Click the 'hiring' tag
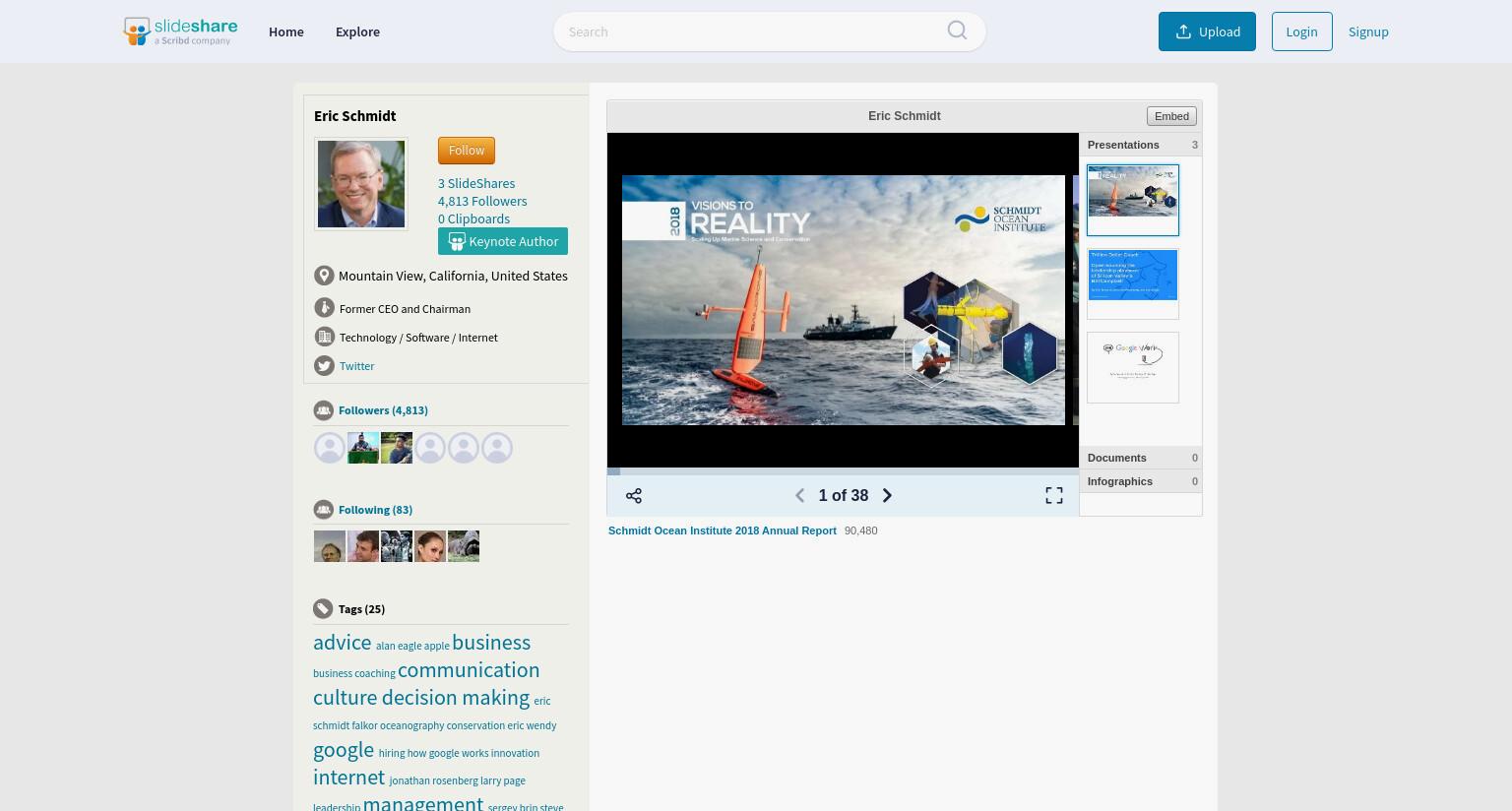Viewport: 1512px width, 811px height. pyautogui.click(x=392, y=753)
